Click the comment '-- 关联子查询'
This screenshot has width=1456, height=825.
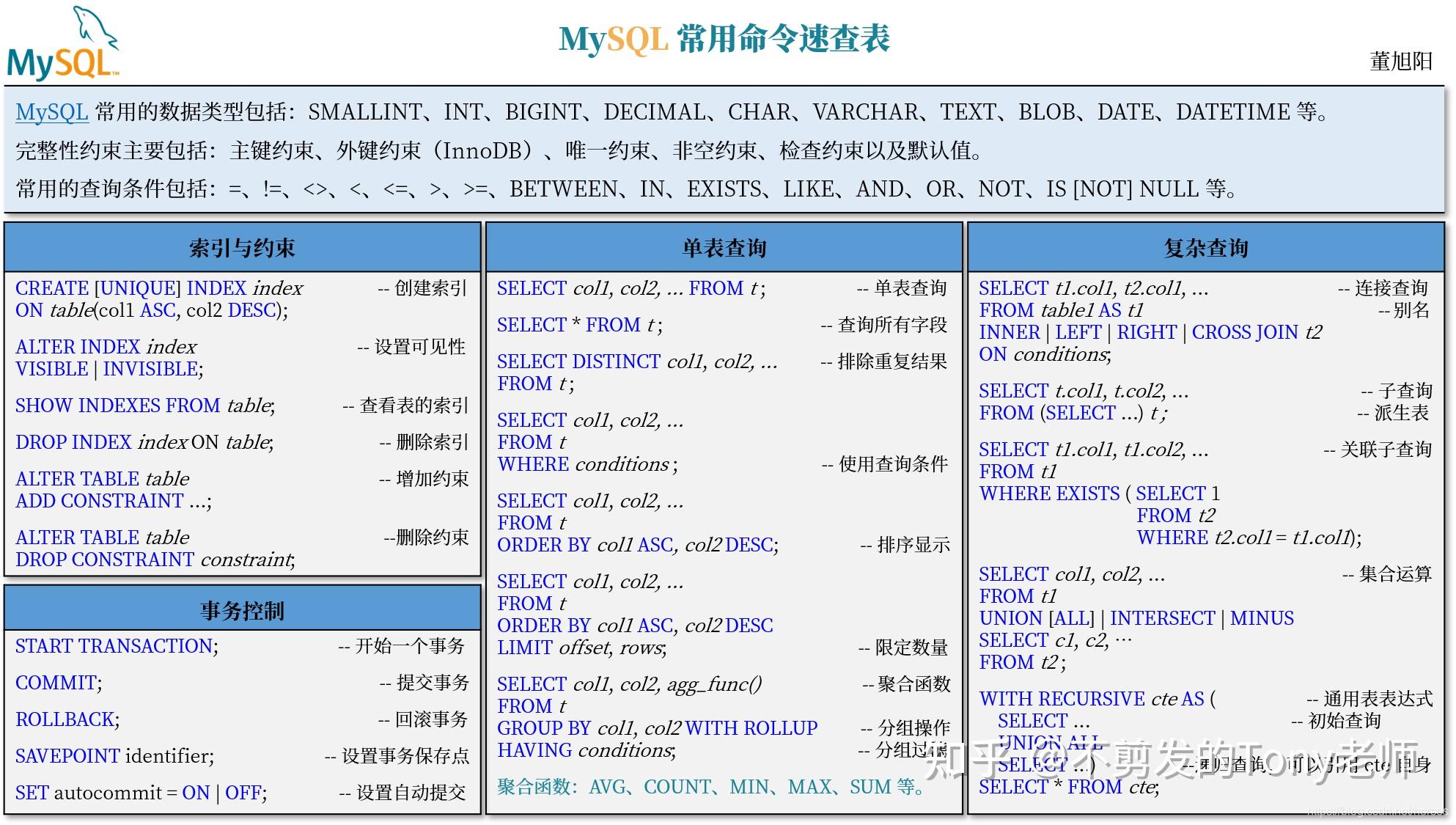tap(1377, 450)
